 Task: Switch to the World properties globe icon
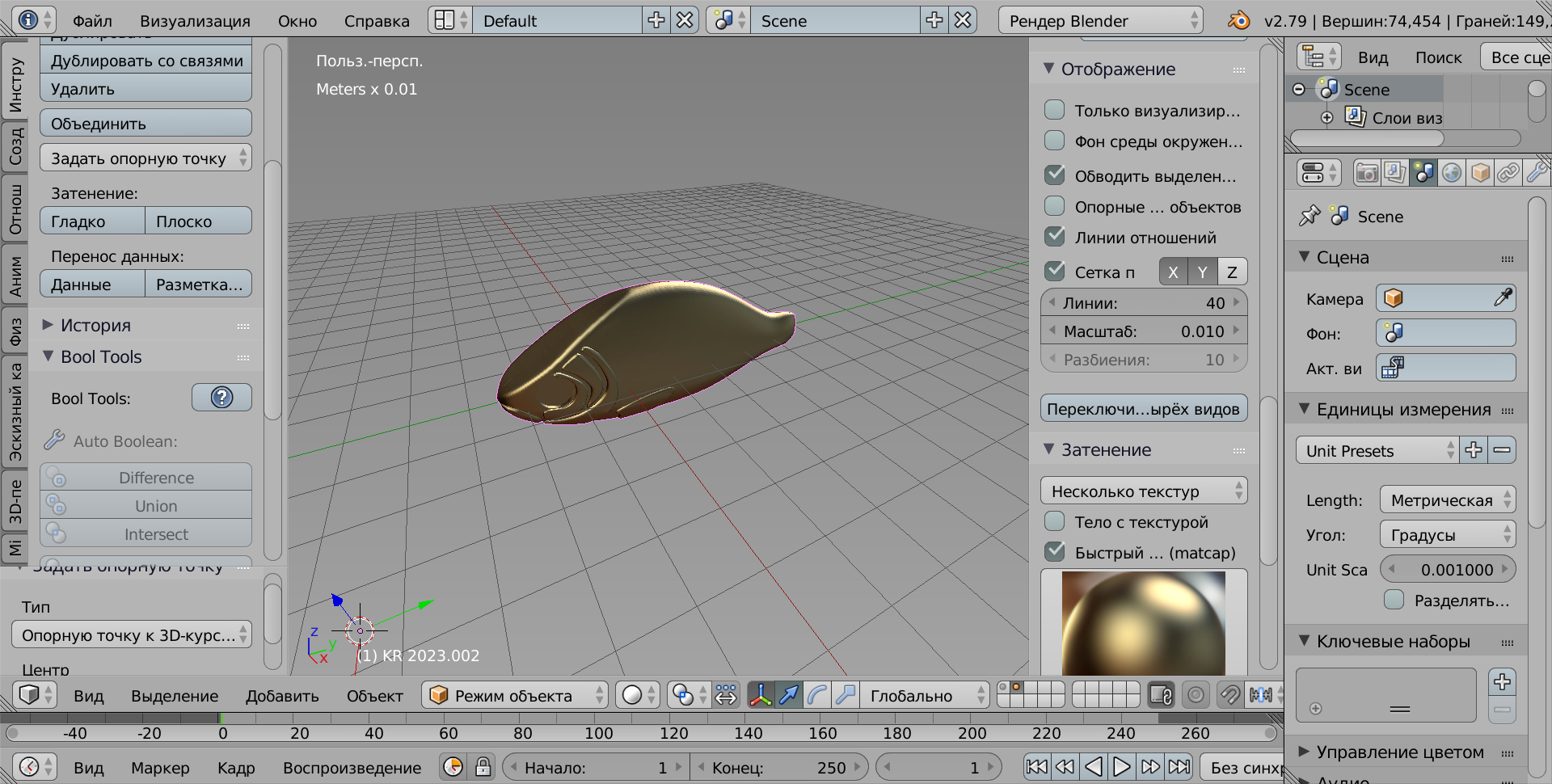[x=1452, y=173]
